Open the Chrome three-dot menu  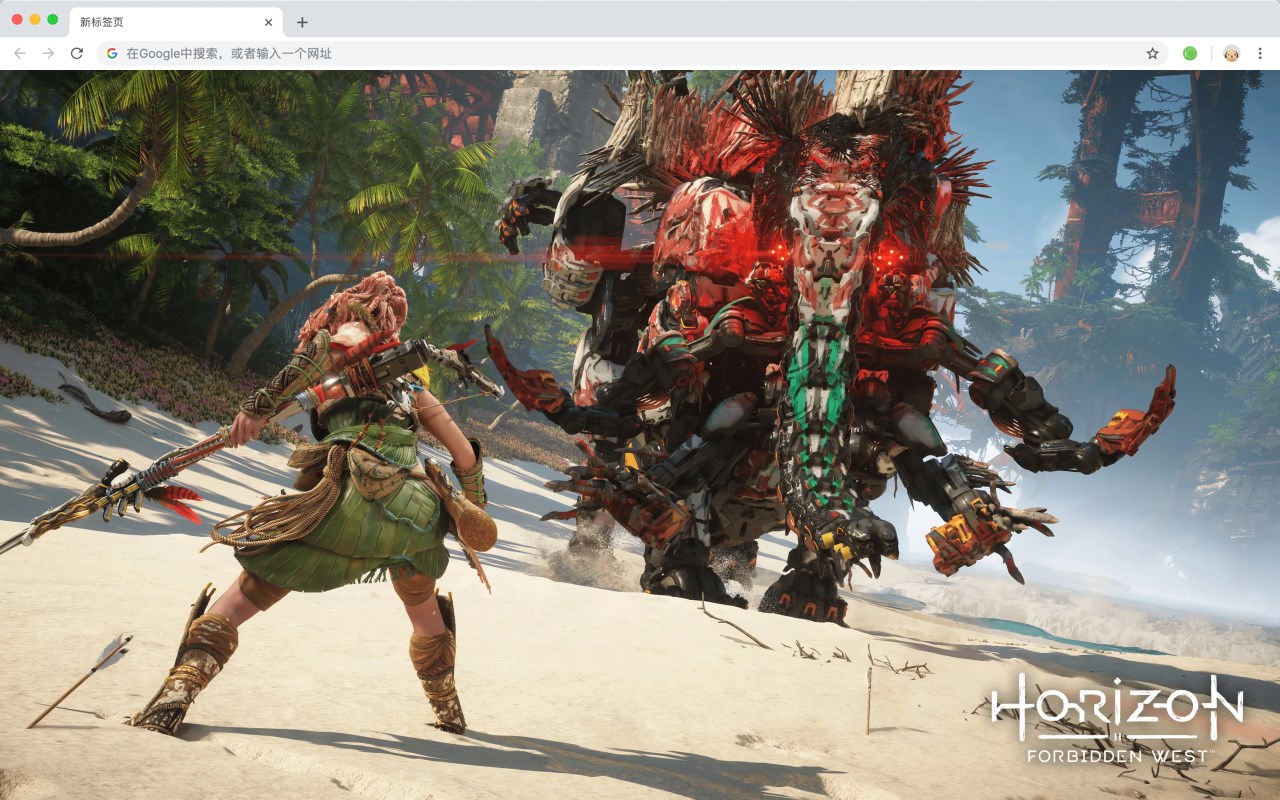(1261, 53)
